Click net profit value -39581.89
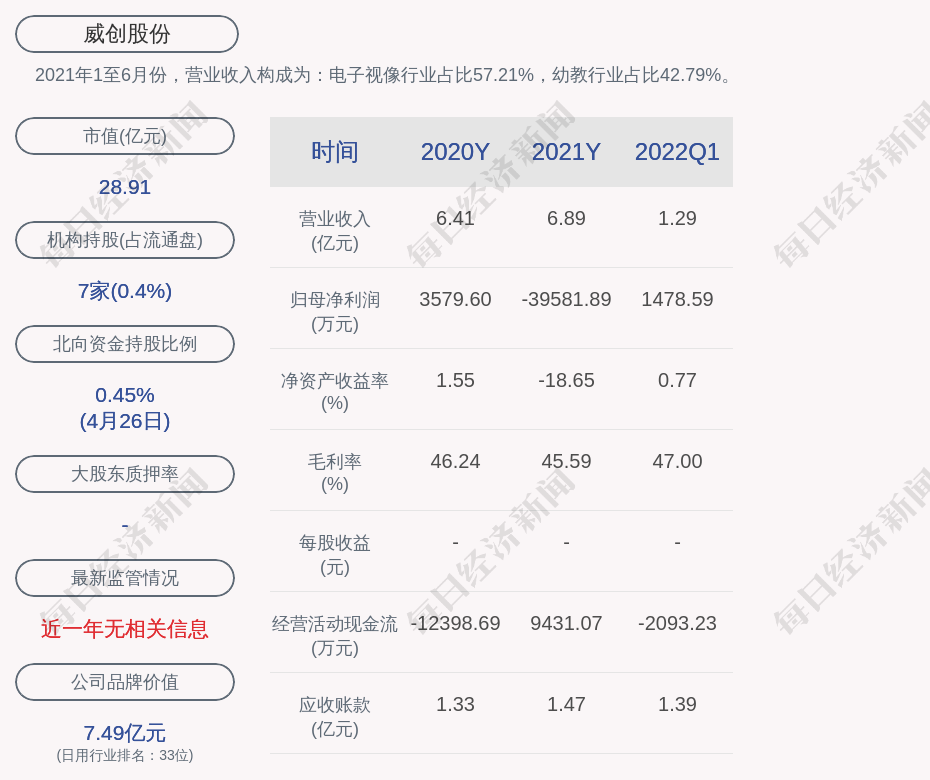930x780 pixels. pyautogui.click(x=566, y=299)
